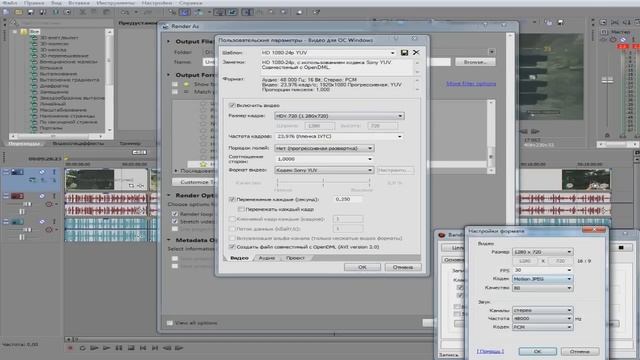Click the go to end transport button
The height and width of the screenshot is (360, 640).
pyautogui.click(x=155, y=348)
